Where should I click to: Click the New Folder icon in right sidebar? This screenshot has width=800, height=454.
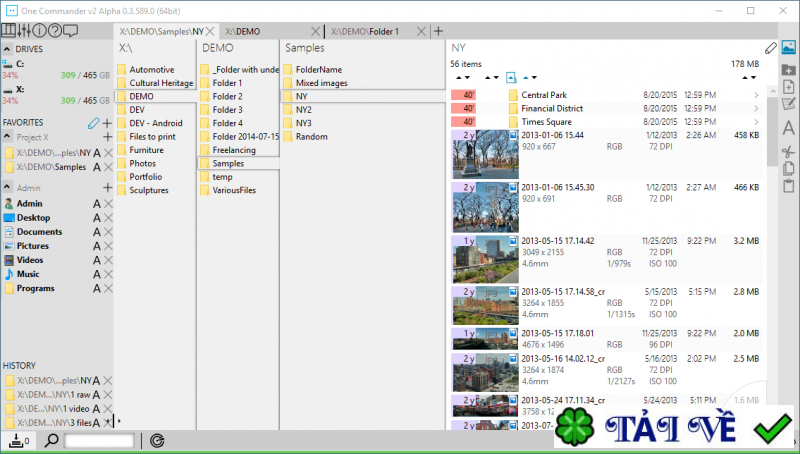pos(788,70)
